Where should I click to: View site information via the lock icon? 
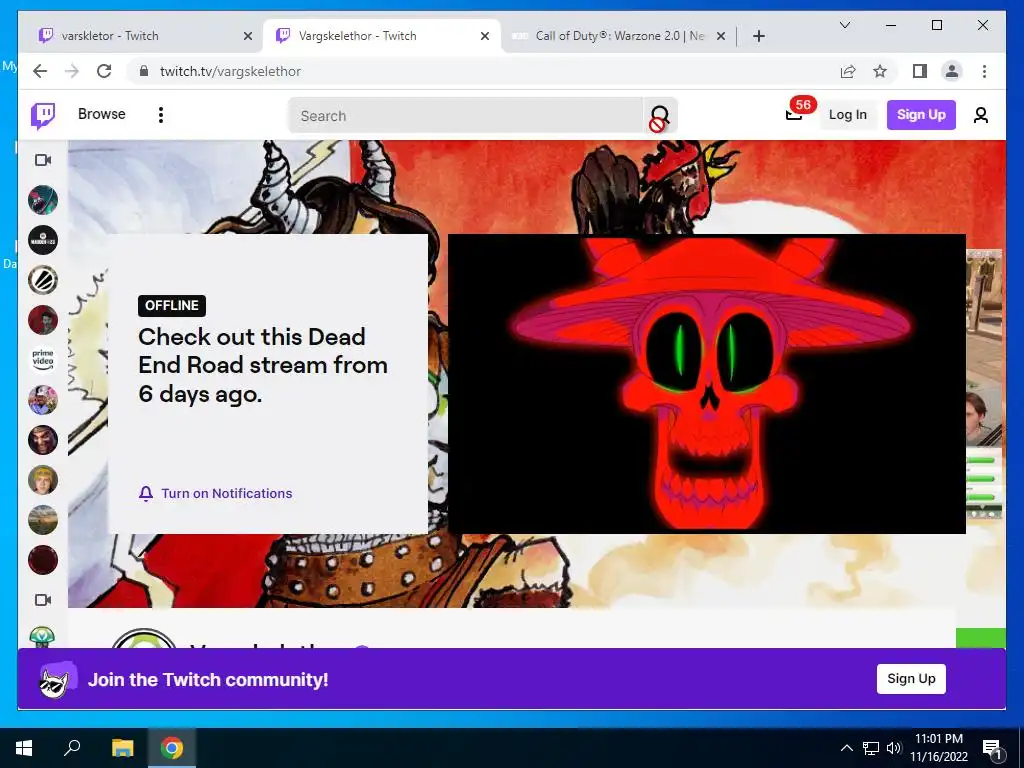click(143, 71)
